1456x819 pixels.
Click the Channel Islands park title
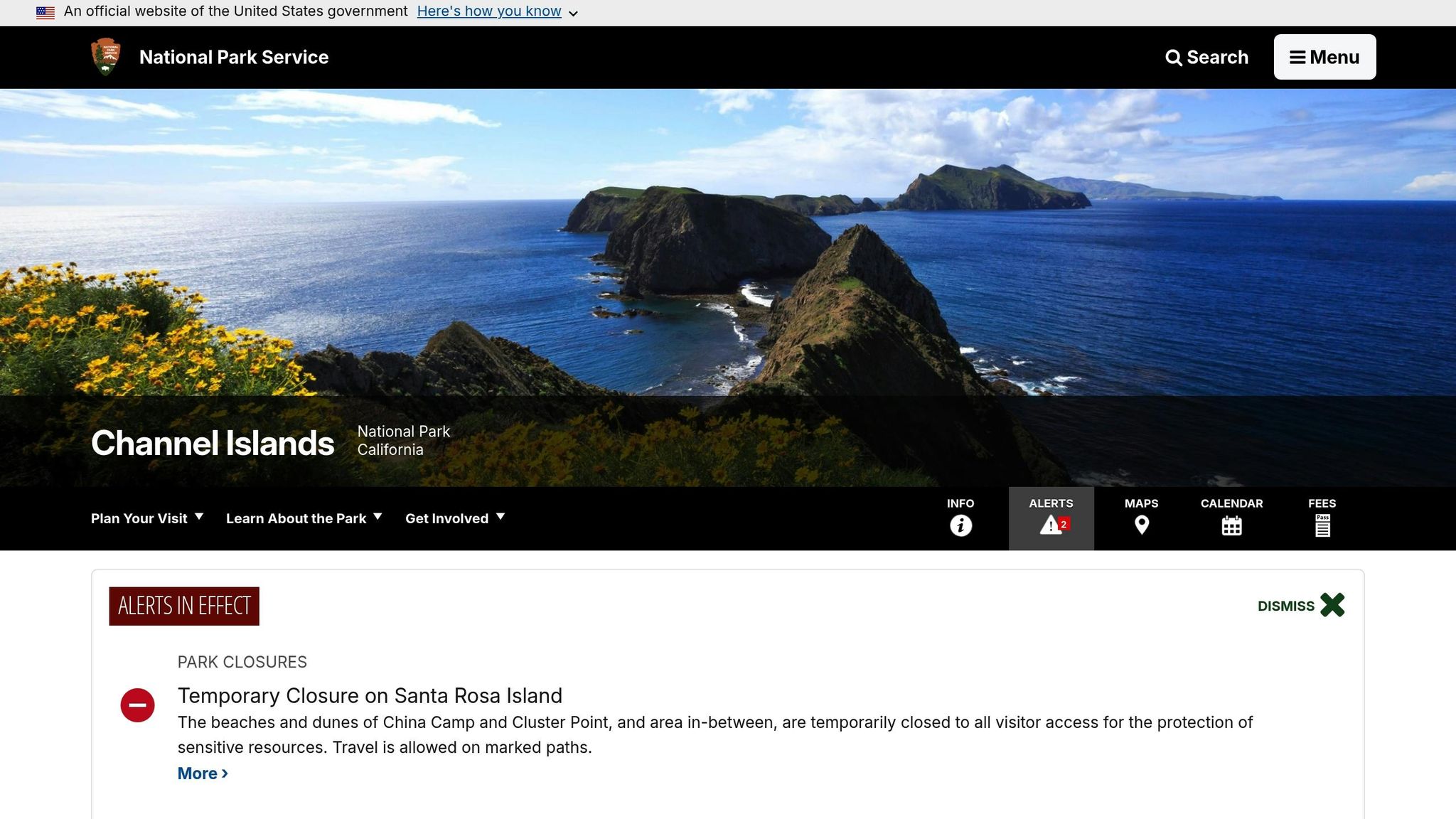(x=213, y=443)
